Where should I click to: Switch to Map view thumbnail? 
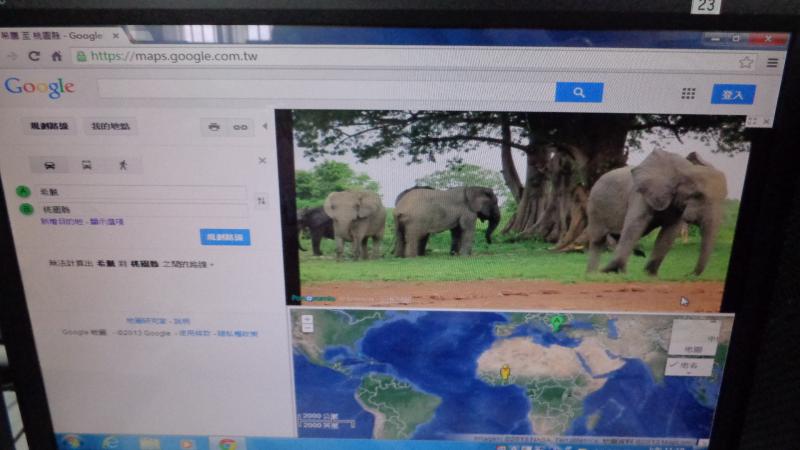pyautogui.click(x=695, y=337)
